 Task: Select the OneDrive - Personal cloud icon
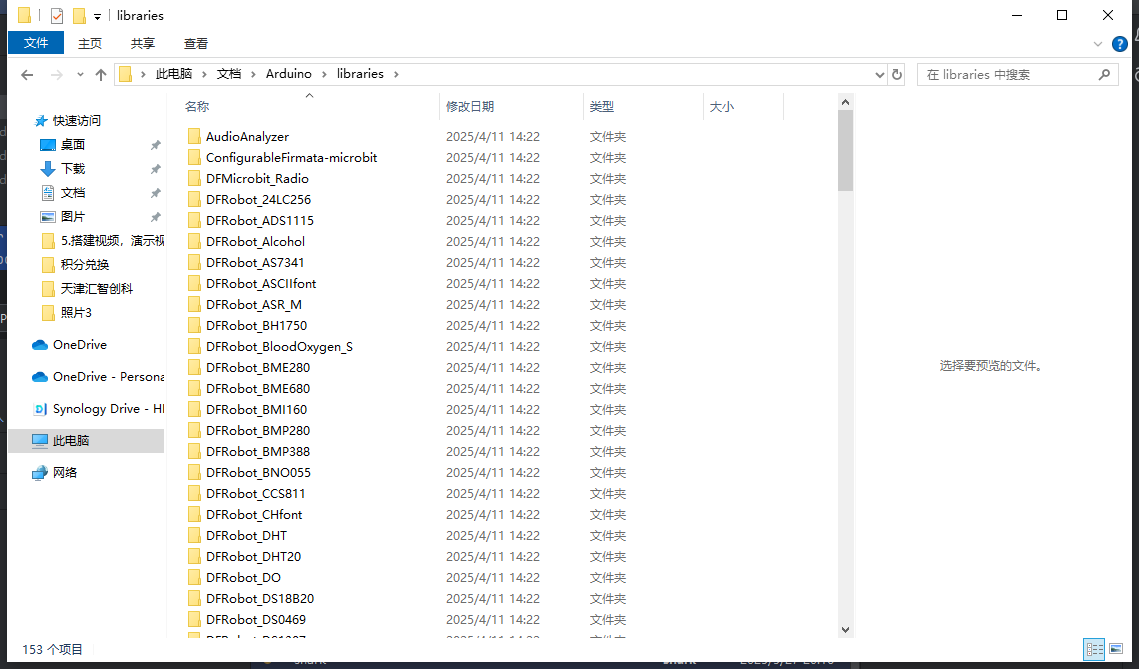click(40, 377)
